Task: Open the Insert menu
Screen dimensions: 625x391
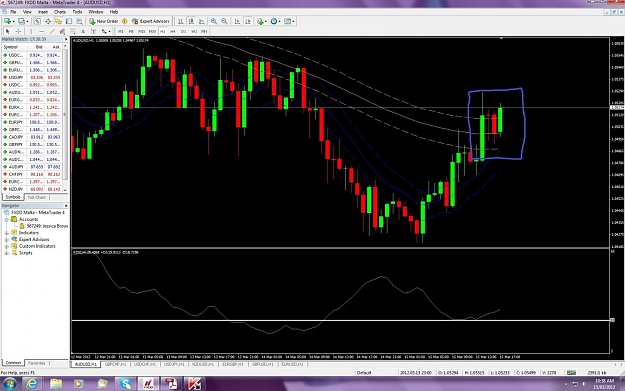Action: pyautogui.click(x=43, y=12)
